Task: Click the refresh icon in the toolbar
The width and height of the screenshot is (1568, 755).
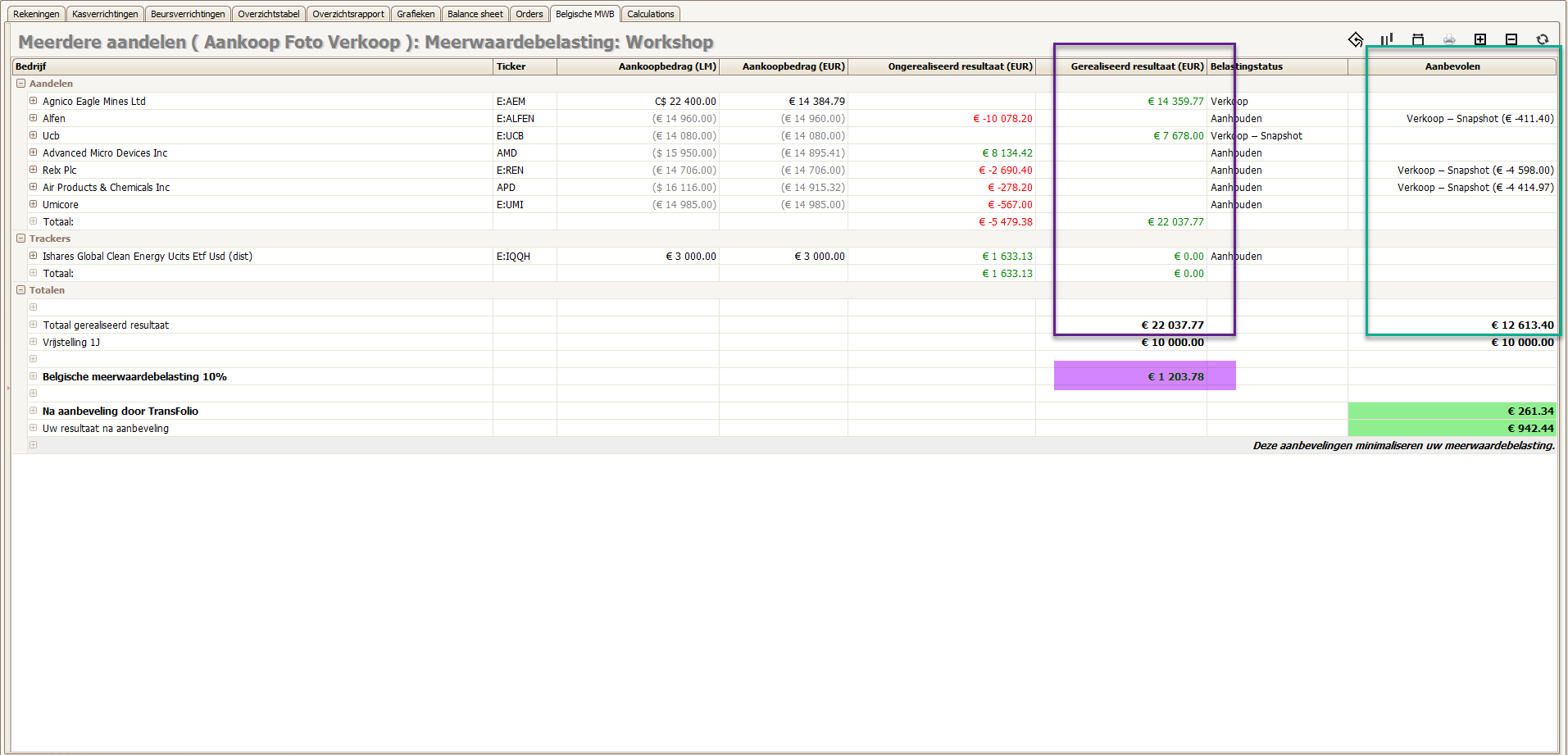Action: pos(1542,39)
